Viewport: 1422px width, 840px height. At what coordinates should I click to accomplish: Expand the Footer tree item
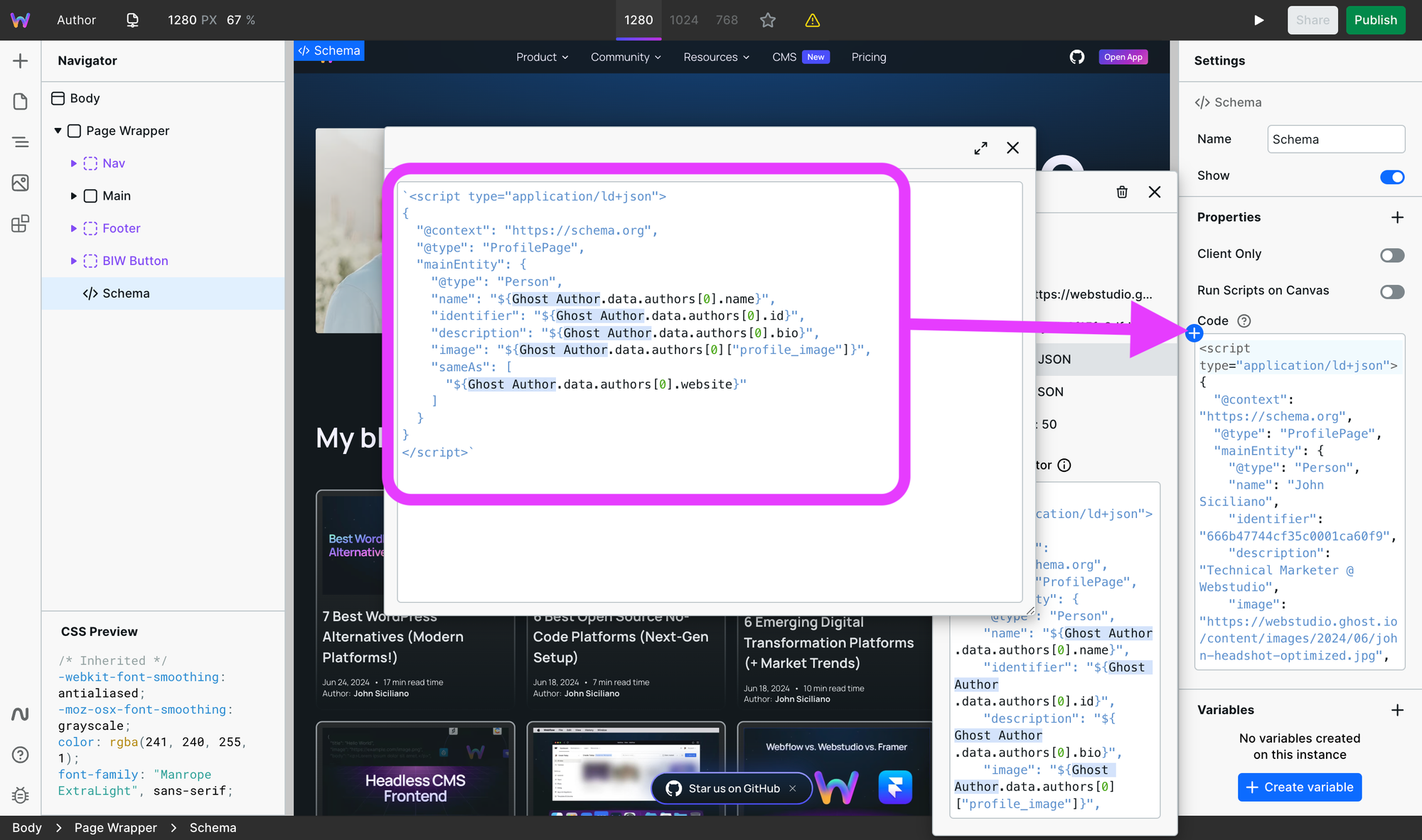[x=73, y=228]
